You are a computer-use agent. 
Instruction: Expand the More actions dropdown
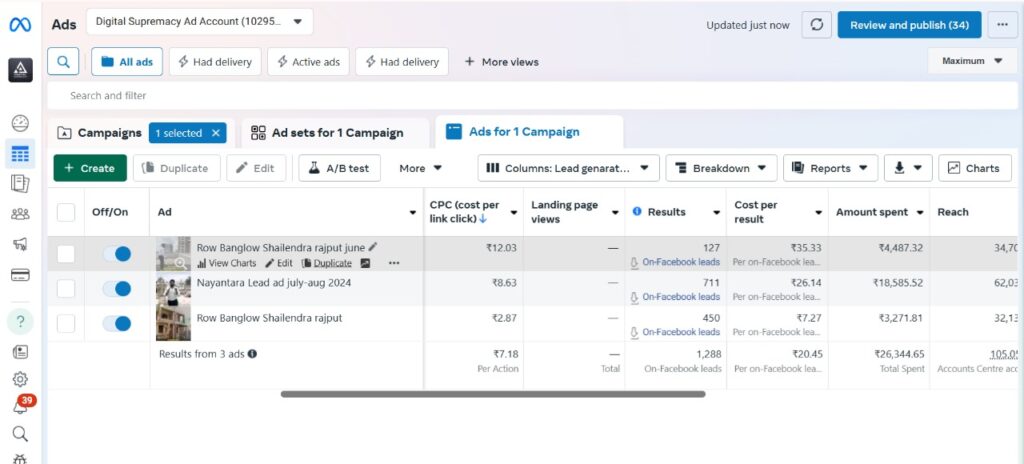[x=421, y=168]
